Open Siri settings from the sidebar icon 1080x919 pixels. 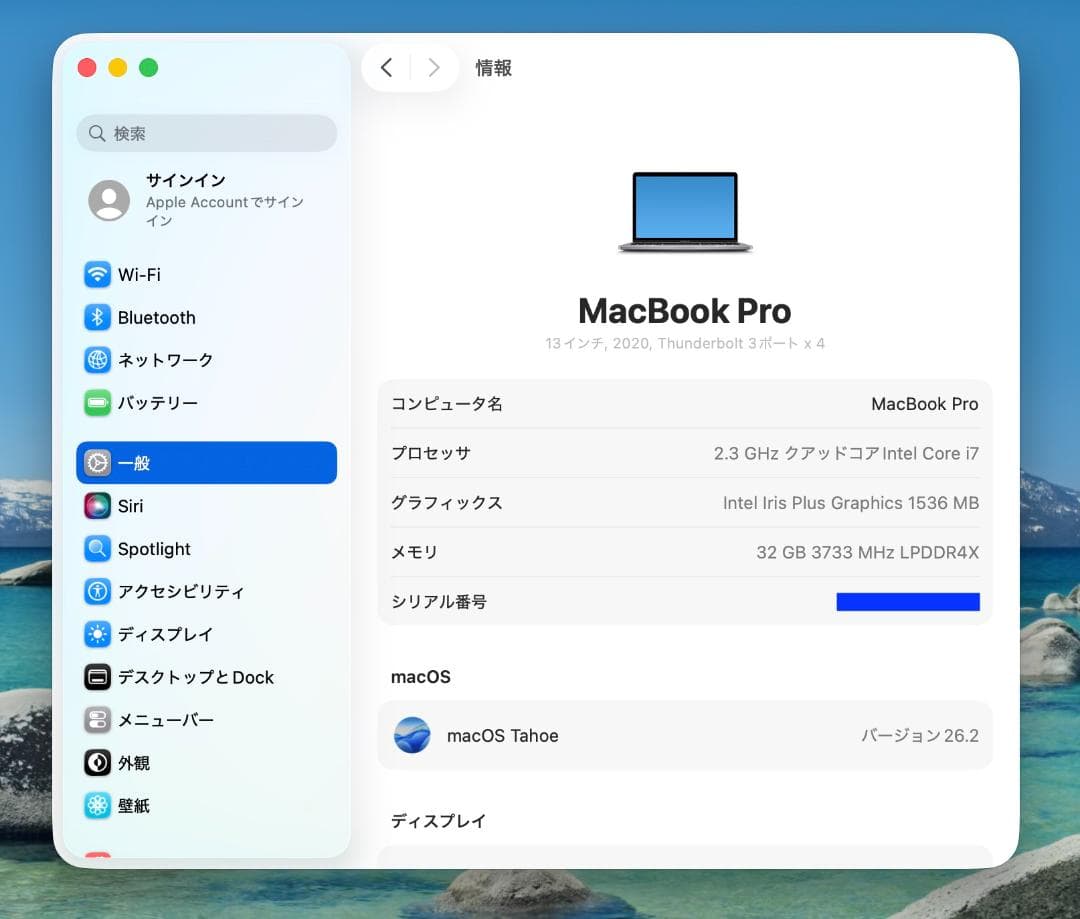pyautogui.click(x=97, y=506)
